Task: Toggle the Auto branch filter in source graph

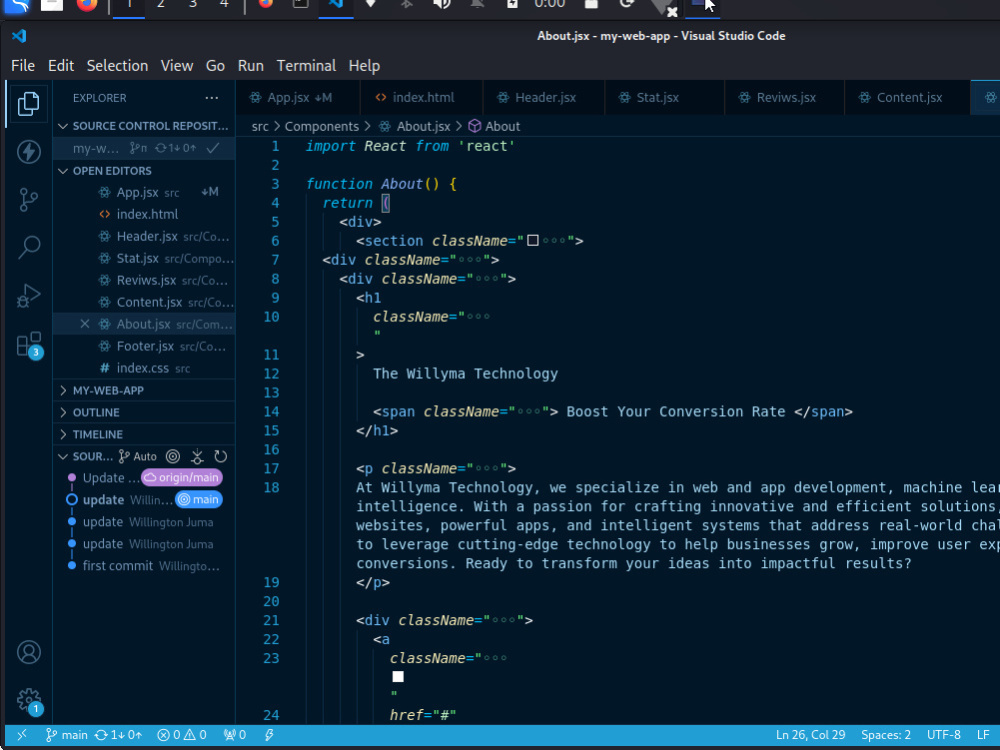Action: click(138, 457)
